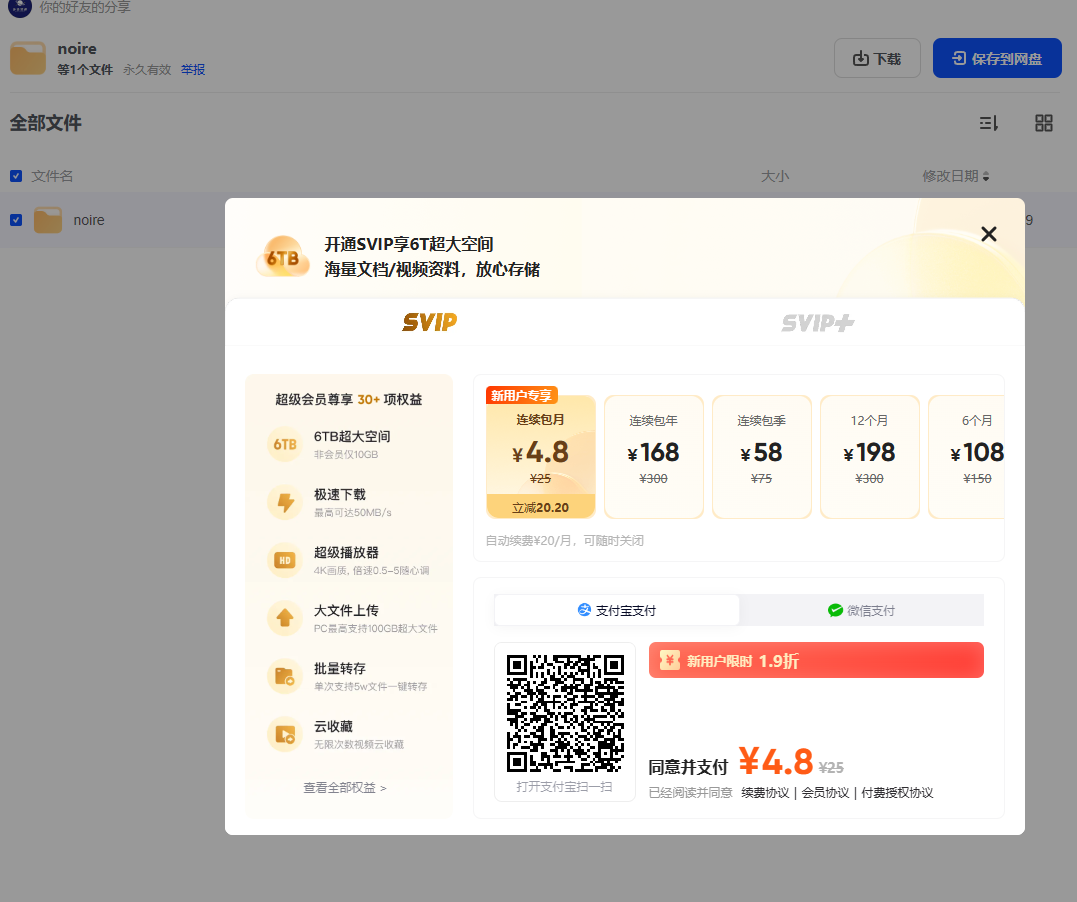This screenshot has width=1077, height=902.
Task: Select the 微信支付 payment tab
Action: click(861, 610)
